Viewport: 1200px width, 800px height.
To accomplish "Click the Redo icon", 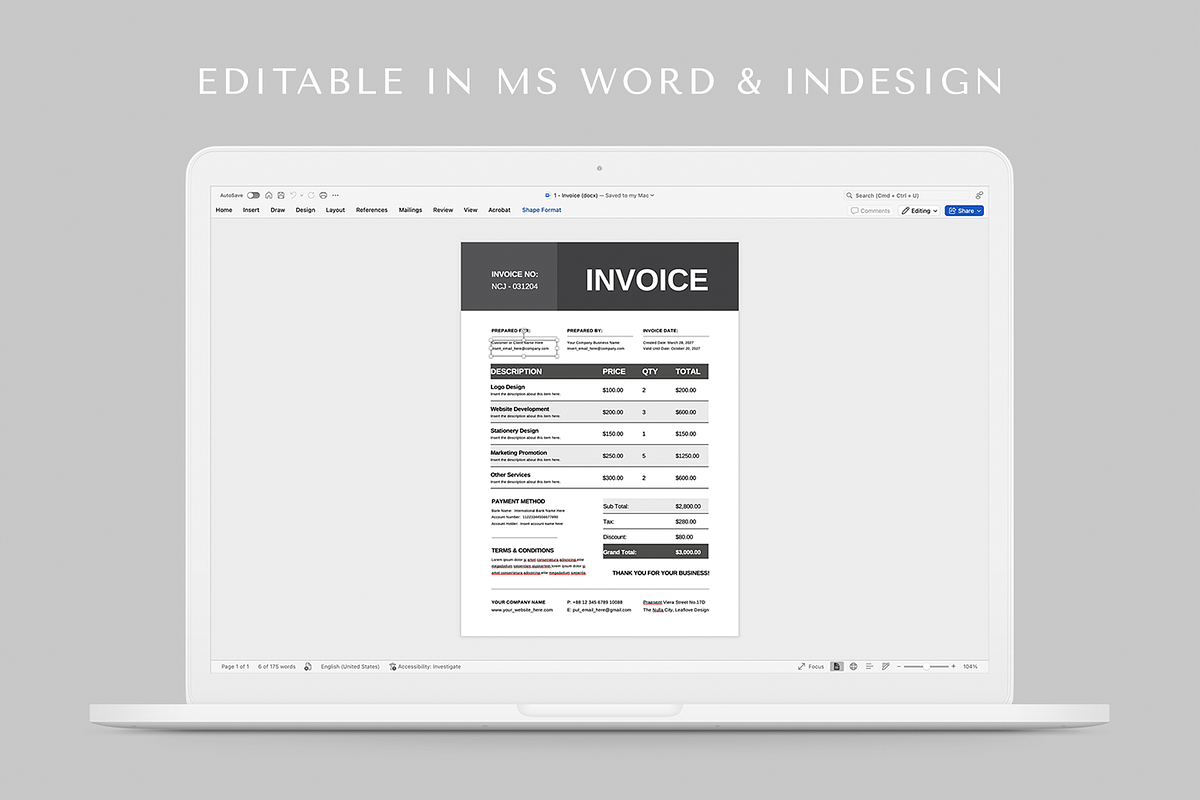I will click(x=311, y=195).
